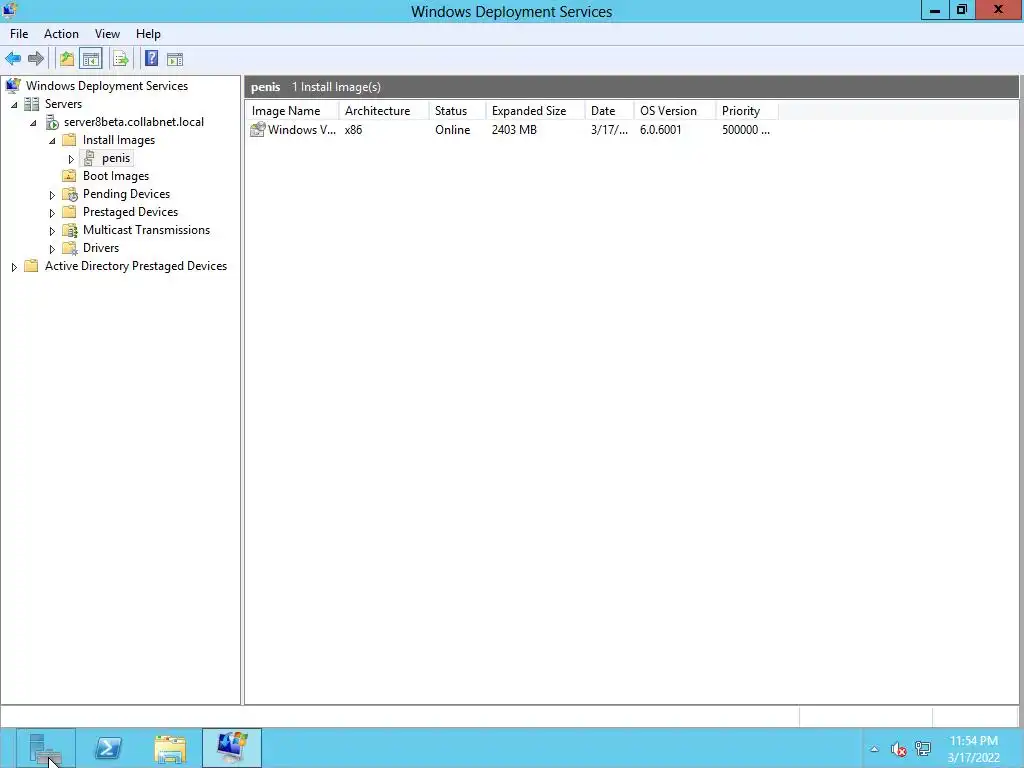Click the x86 architecture cell
Image resolution: width=1024 pixels, height=768 pixels.
tap(353, 130)
